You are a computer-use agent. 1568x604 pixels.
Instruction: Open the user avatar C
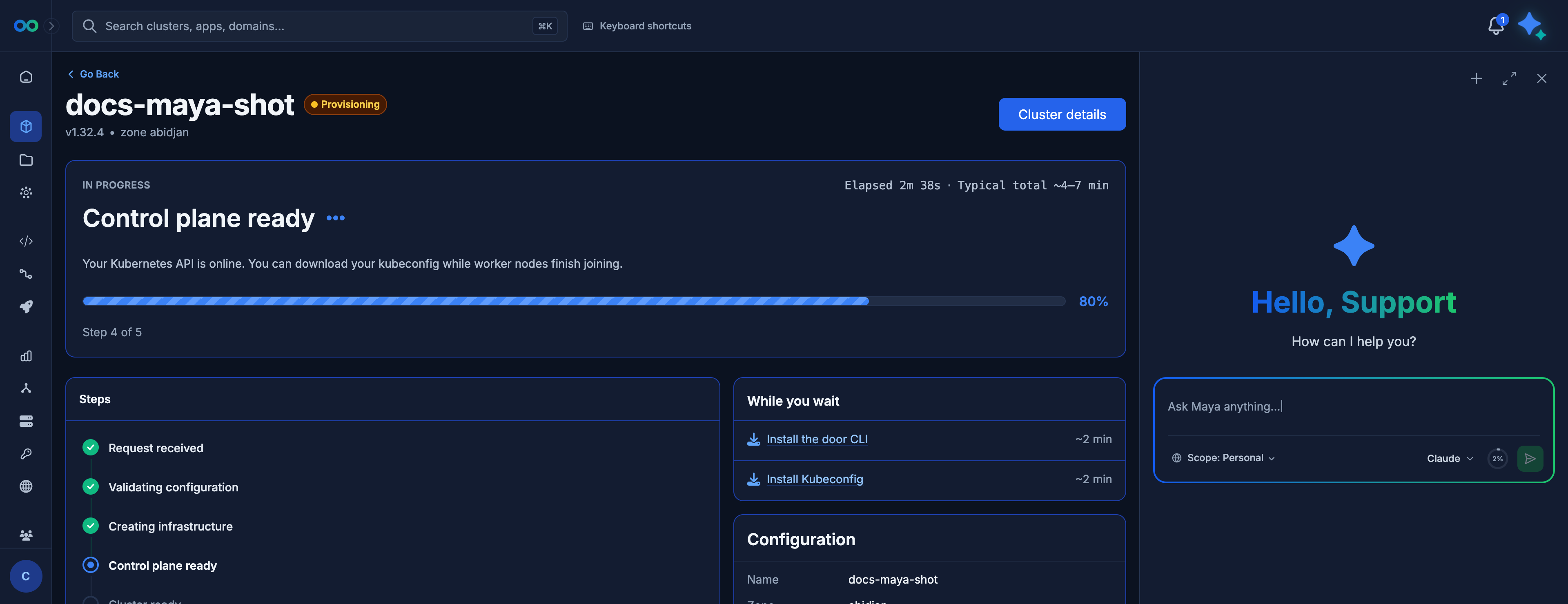pyautogui.click(x=26, y=576)
